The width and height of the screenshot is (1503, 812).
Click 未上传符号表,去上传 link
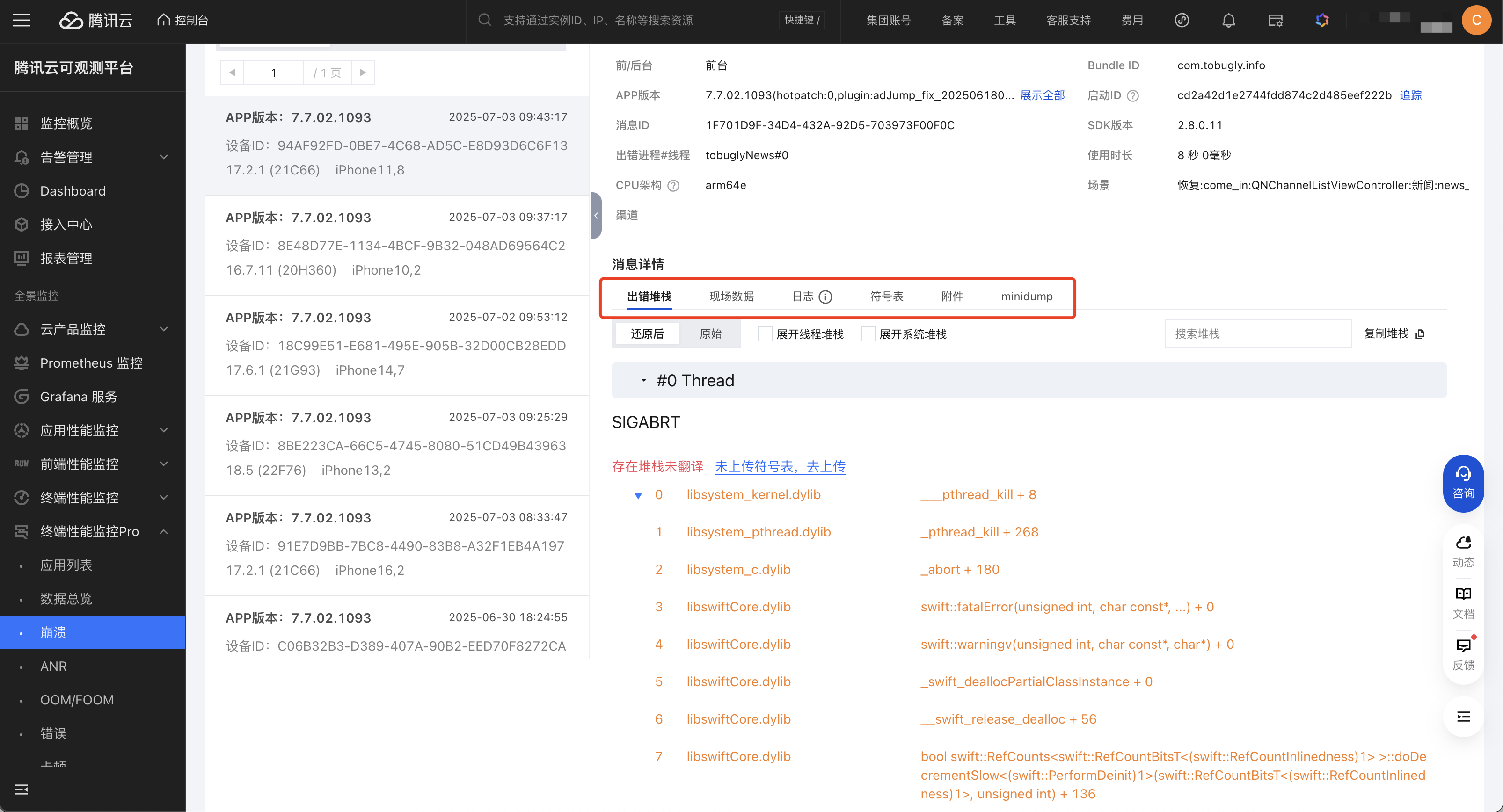point(780,467)
